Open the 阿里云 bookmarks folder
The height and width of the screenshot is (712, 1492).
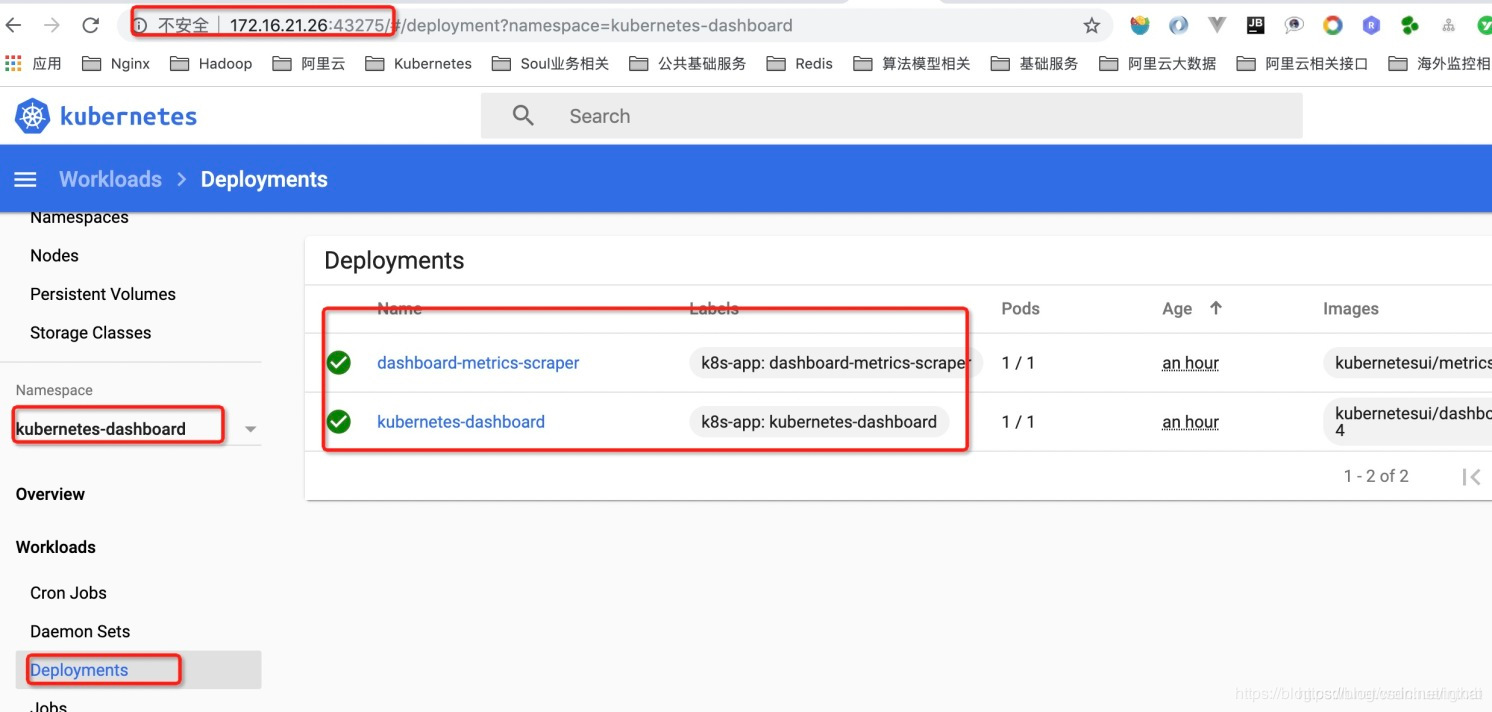(309, 63)
